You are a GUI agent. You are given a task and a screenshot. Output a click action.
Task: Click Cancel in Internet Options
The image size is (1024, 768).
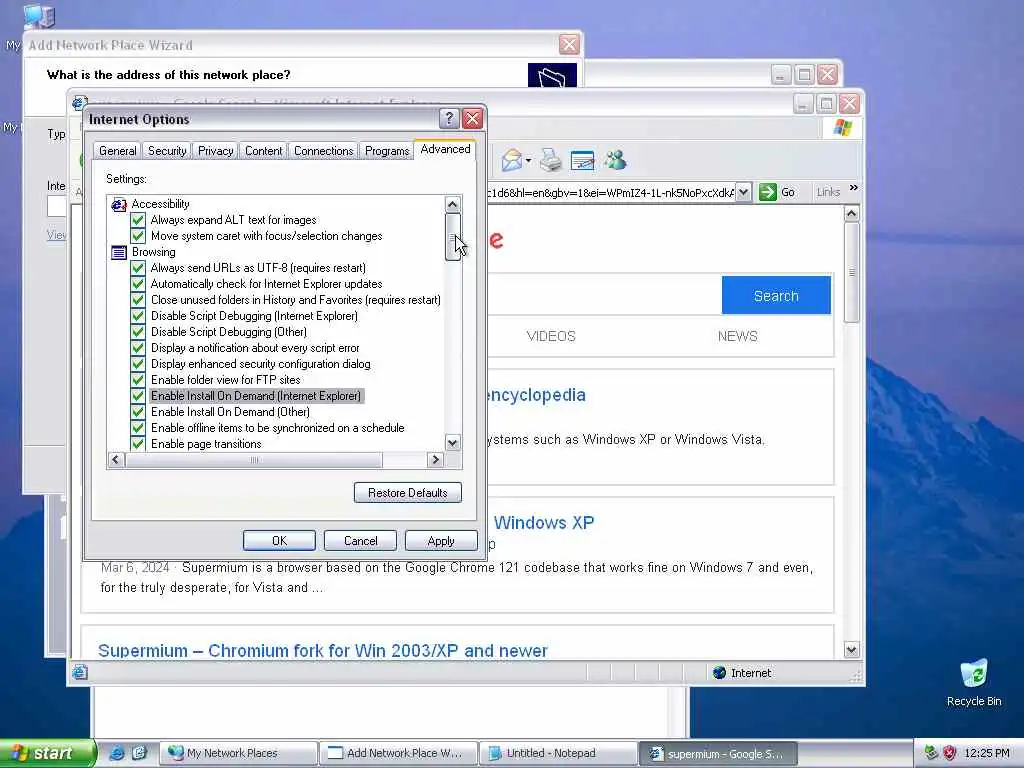[x=360, y=541]
